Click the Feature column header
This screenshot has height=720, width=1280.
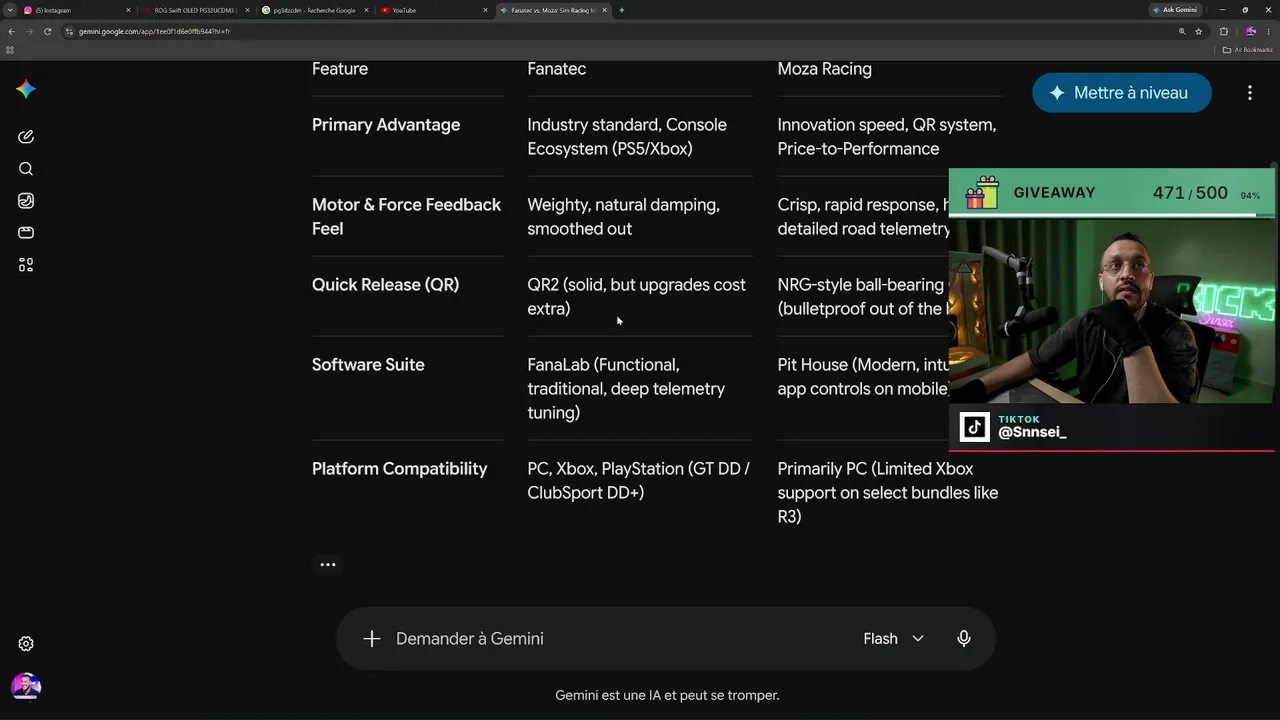coord(340,69)
